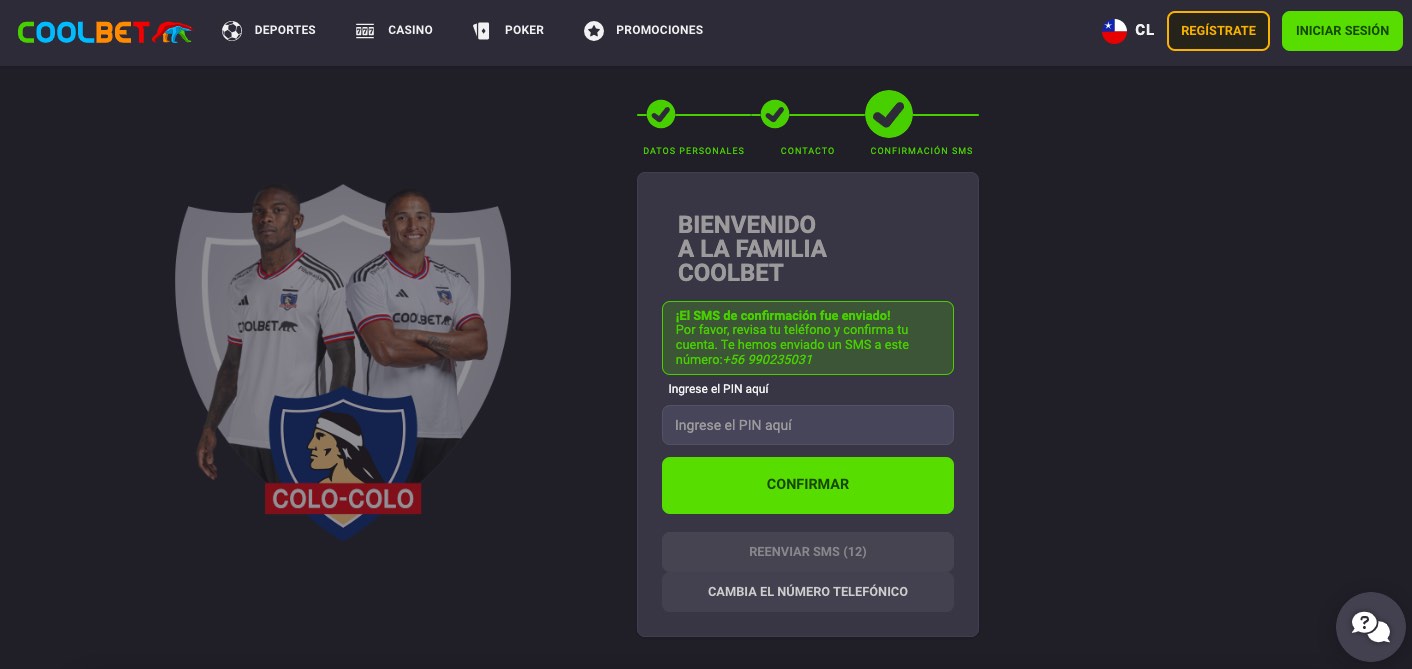Screen dimensions: 1412x669
Task: Click the playing cards Poker icon
Action: [482, 31]
